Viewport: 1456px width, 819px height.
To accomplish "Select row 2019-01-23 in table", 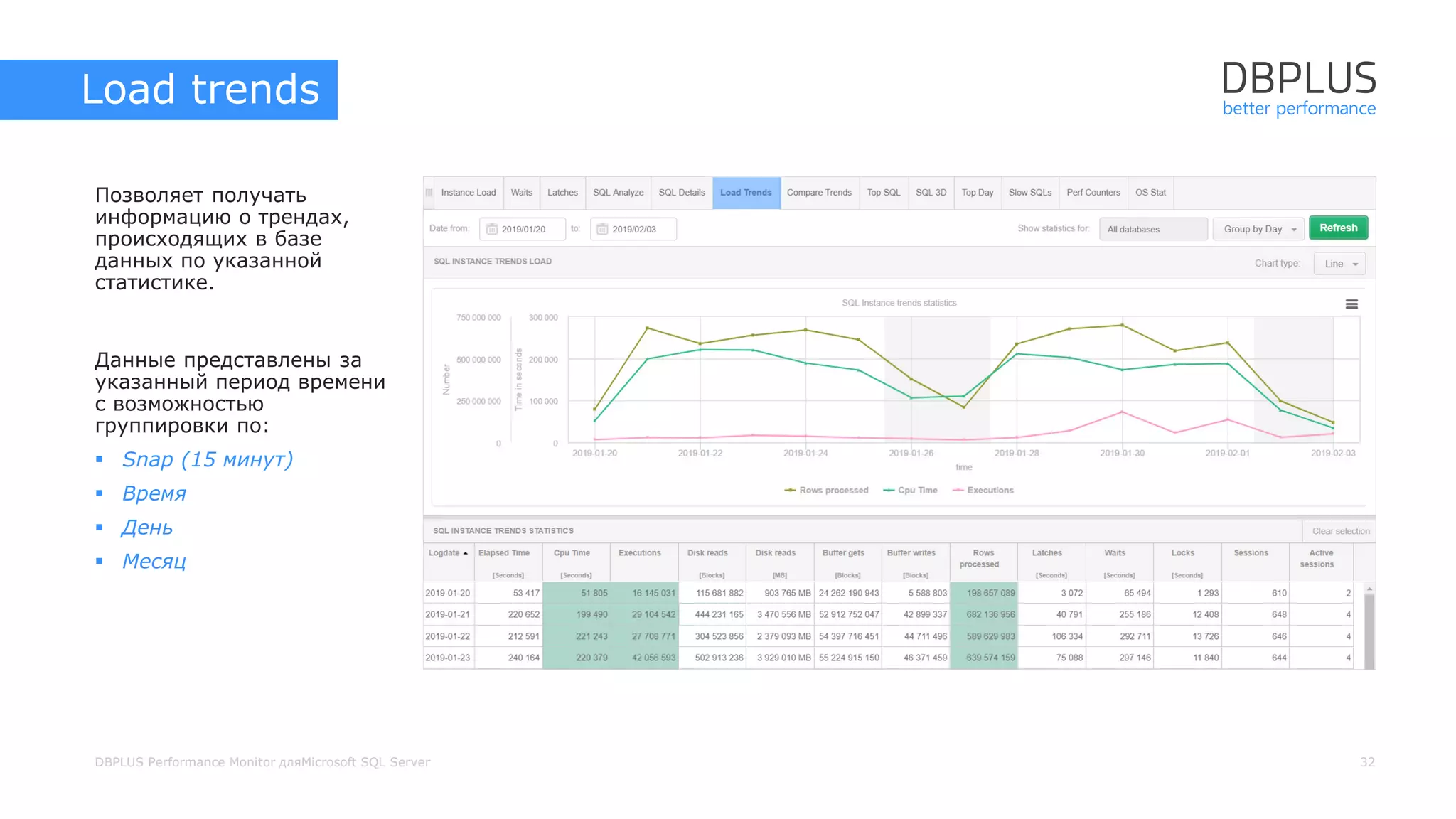I will (889, 658).
